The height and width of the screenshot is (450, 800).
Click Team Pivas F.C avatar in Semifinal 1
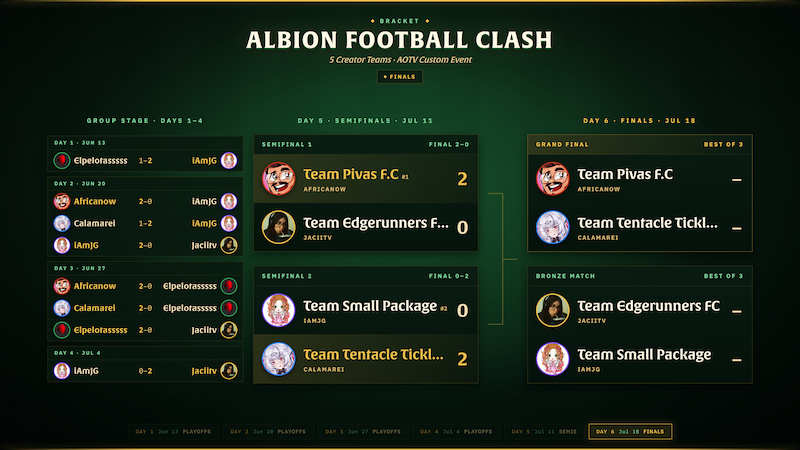tap(279, 179)
